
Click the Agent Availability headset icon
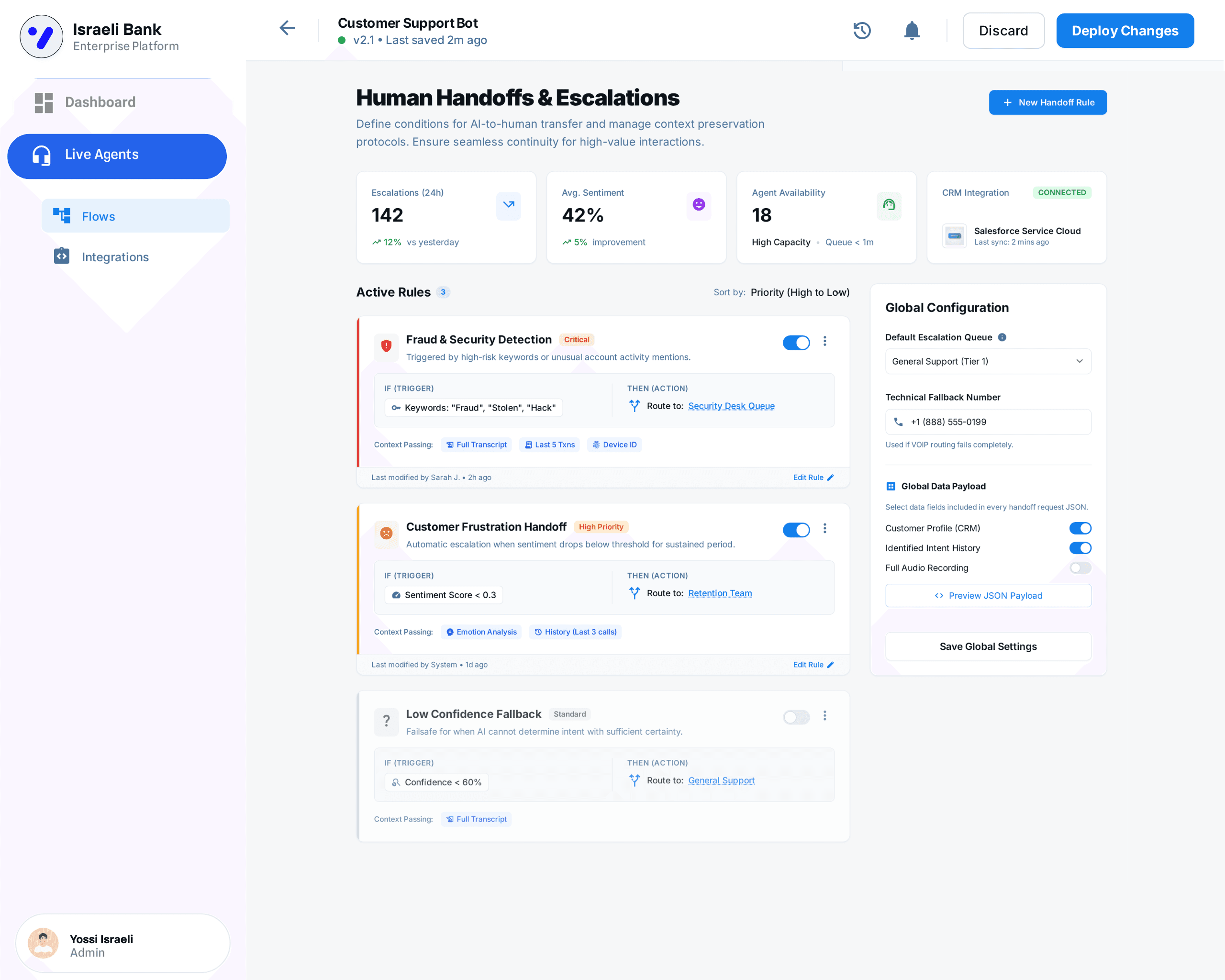[x=889, y=205]
